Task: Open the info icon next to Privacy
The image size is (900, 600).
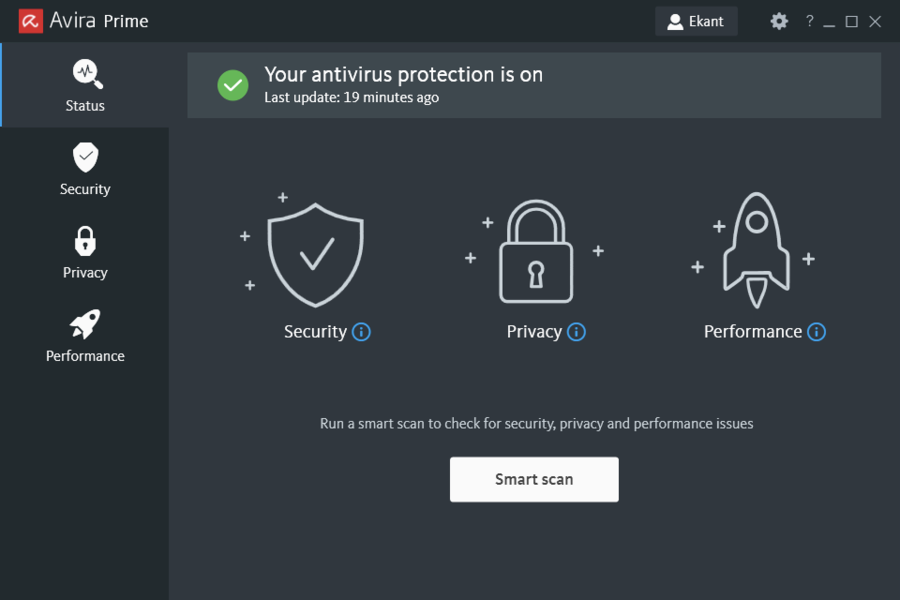Action: [x=579, y=331]
